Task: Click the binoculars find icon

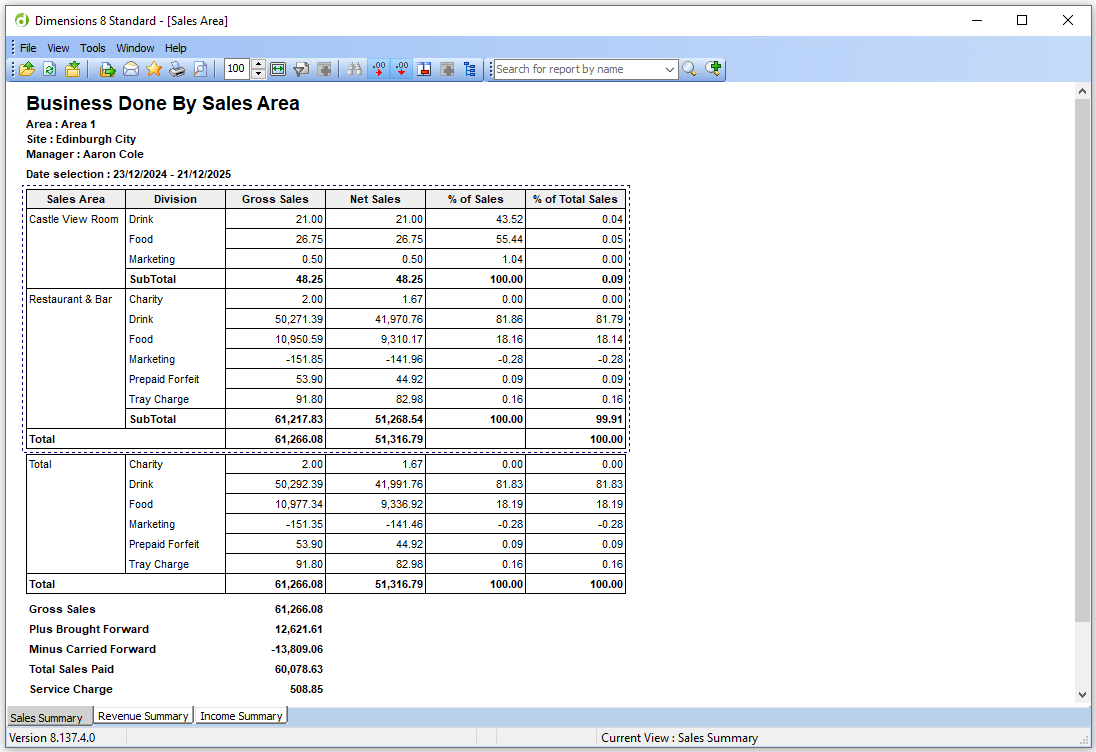Action: coord(354,69)
